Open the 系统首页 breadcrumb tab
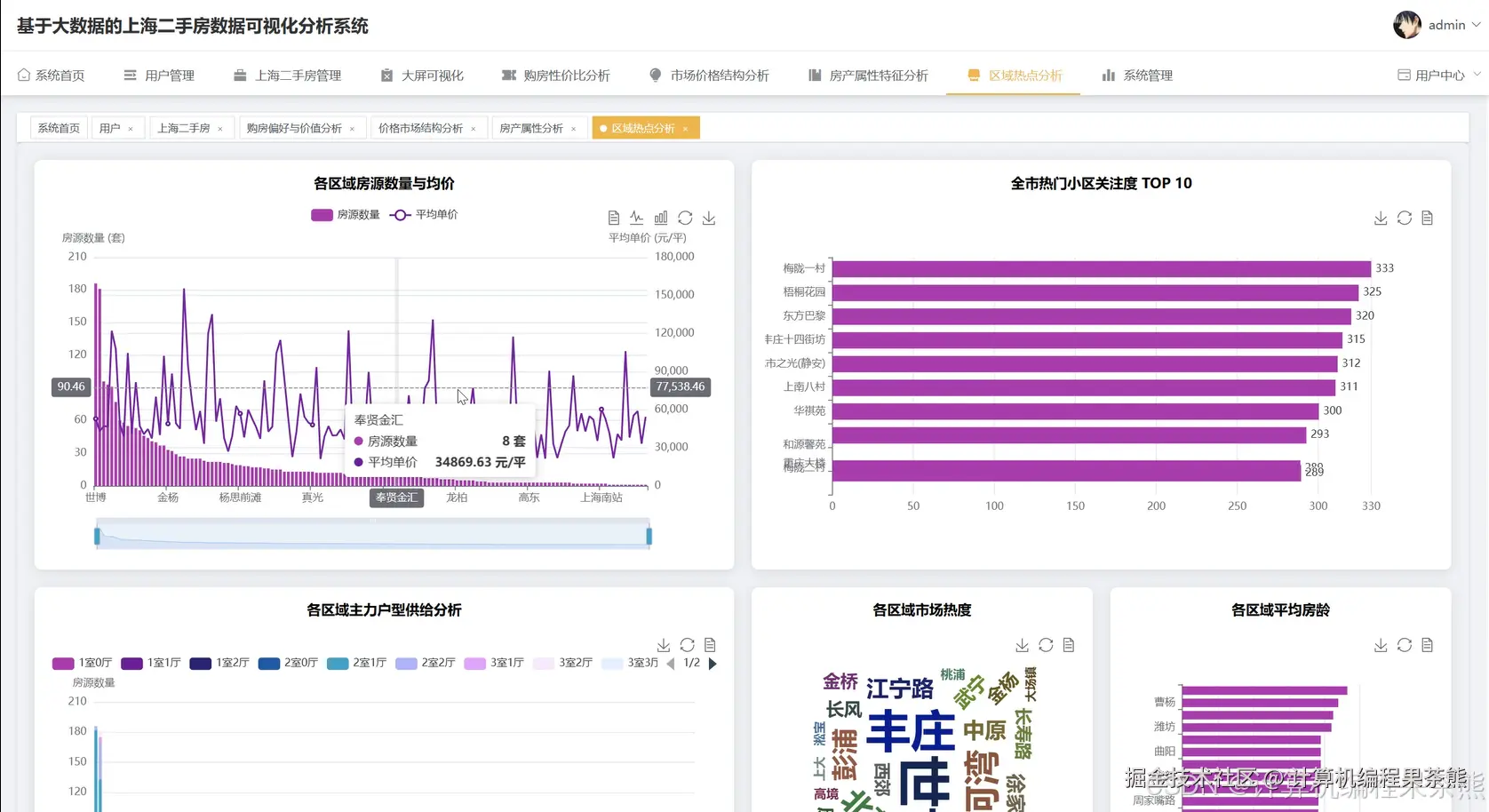This screenshot has height=812, width=1489. (x=58, y=127)
